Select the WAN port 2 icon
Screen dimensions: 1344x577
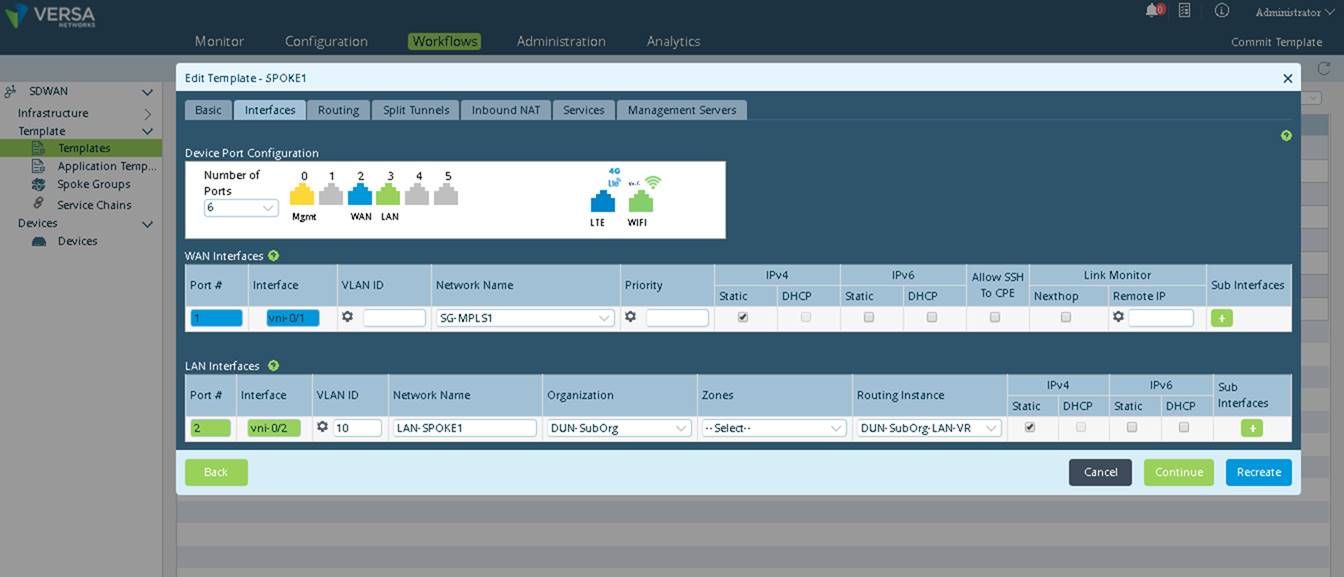360,194
